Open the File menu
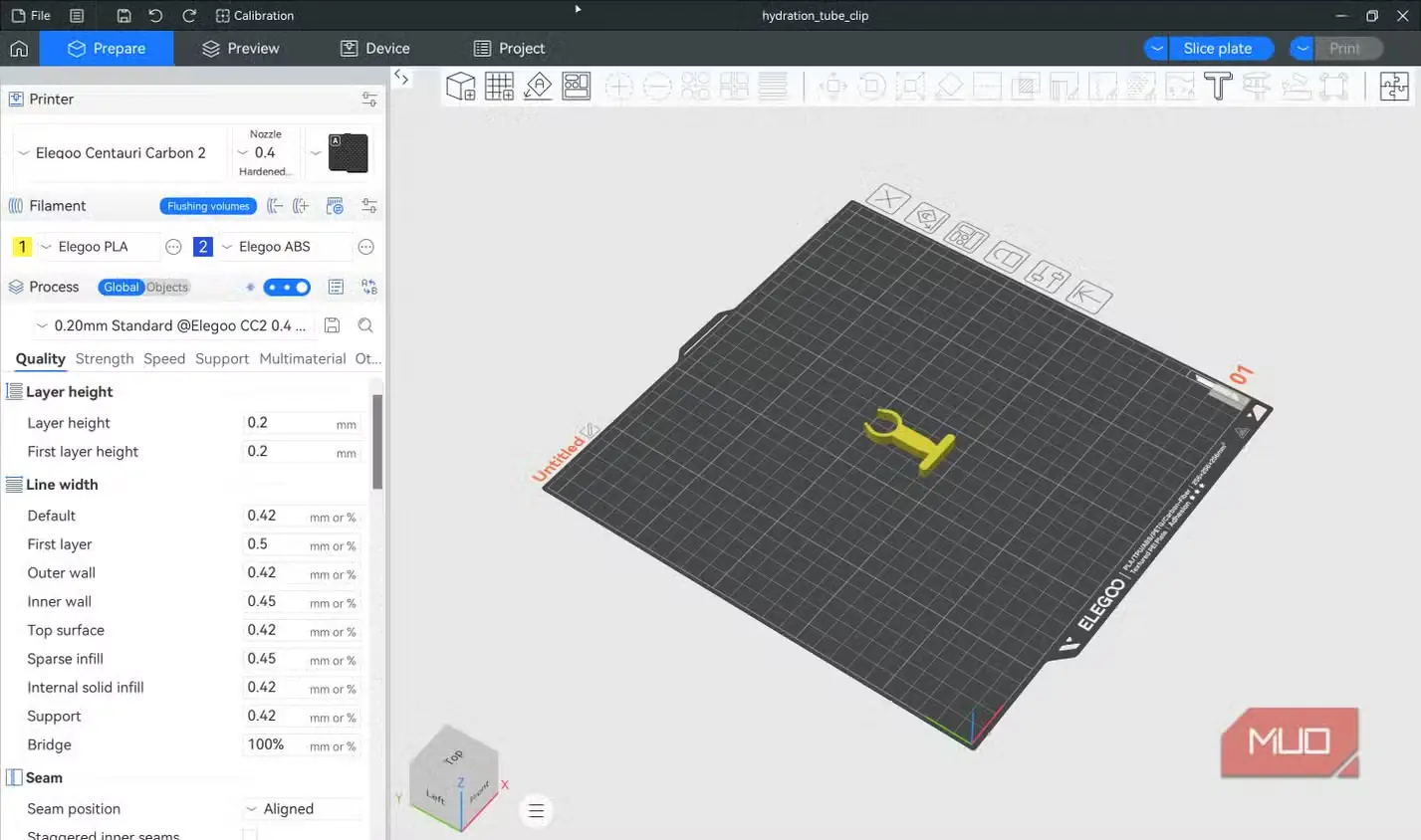Image resolution: width=1421 pixels, height=840 pixels. [x=31, y=16]
